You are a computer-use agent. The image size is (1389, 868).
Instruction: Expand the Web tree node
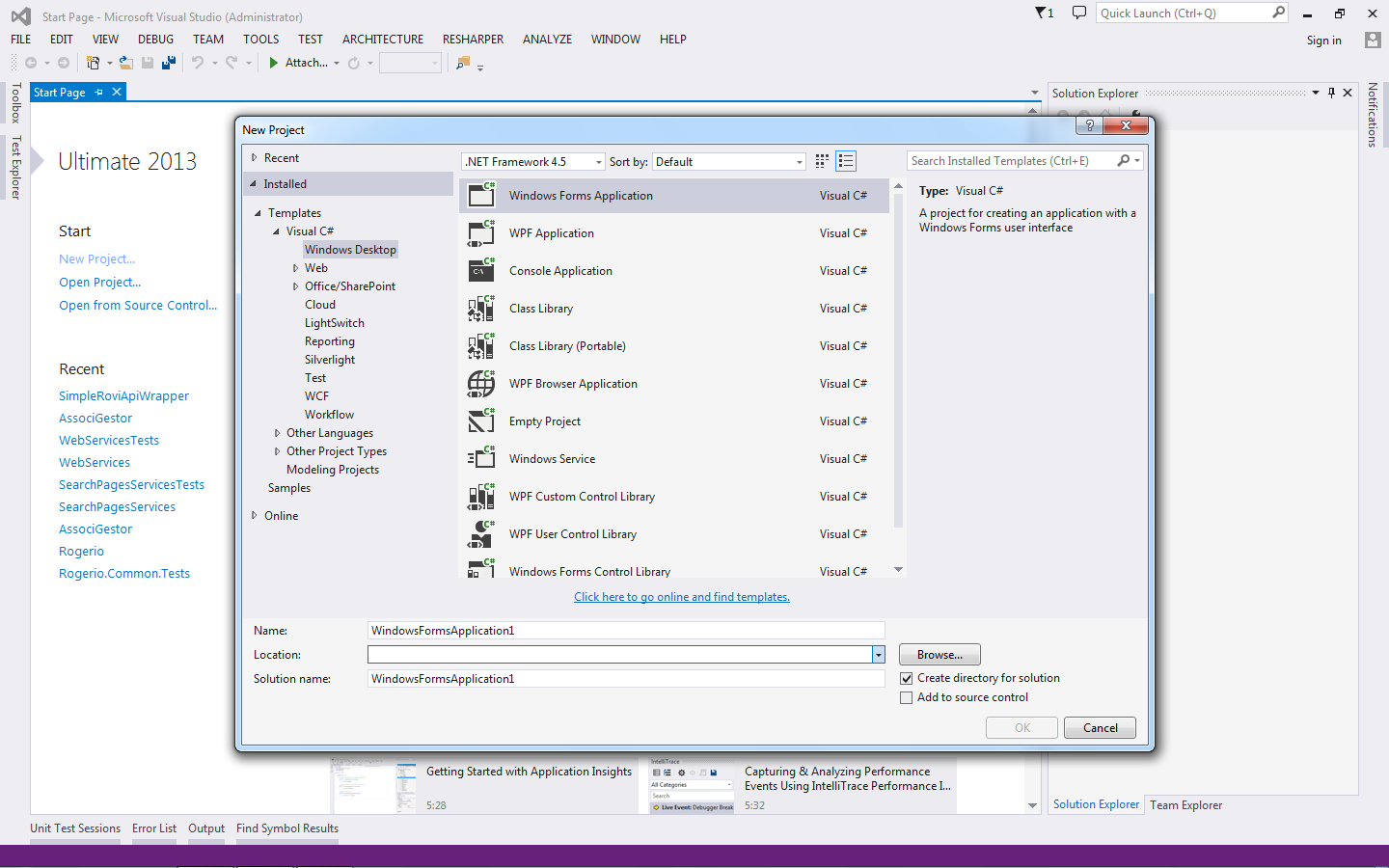pyautogui.click(x=295, y=268)
